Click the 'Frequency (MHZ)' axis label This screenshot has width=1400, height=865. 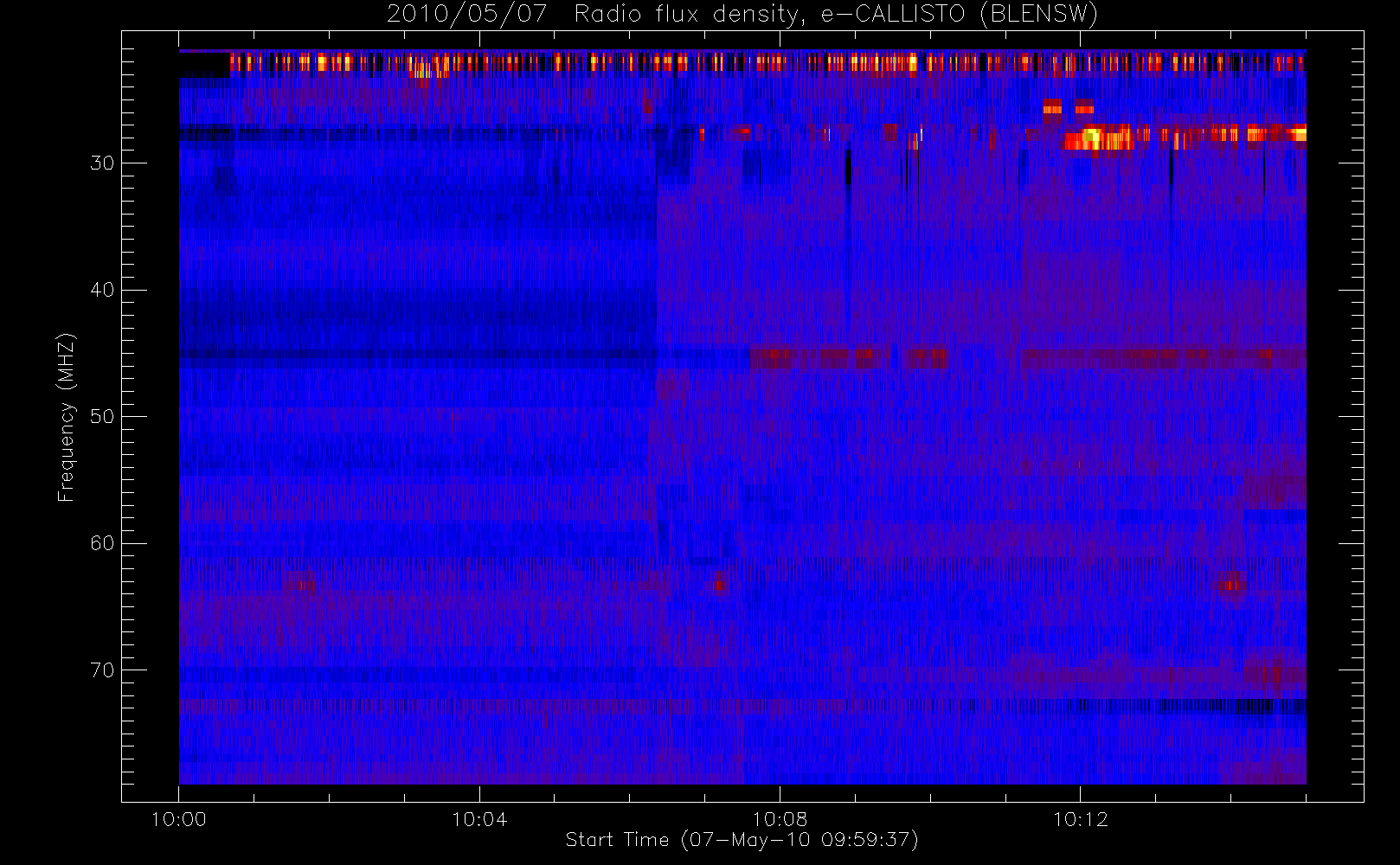click(66, 417)
